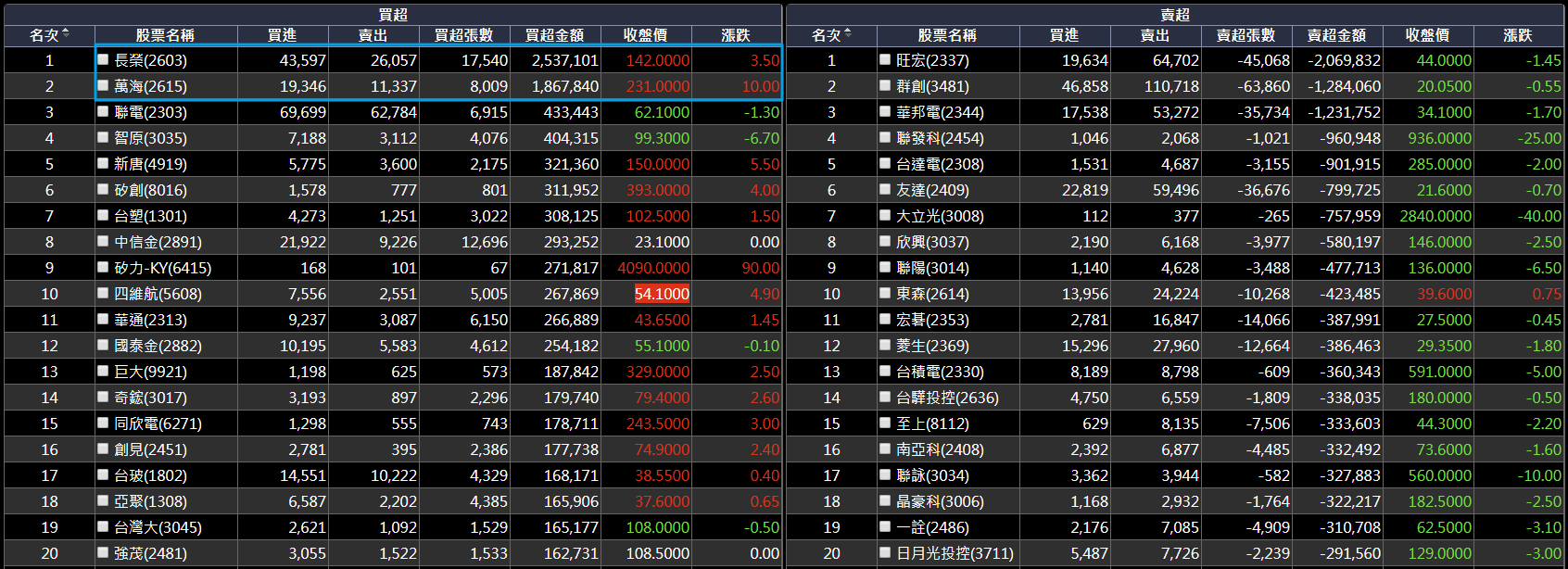Image resolution: width=1568 pixels, height=569 pixels.
Task: Enable the 聯發科(2454) checkbox
Action: pyautogui.click(x=885, y=137)
